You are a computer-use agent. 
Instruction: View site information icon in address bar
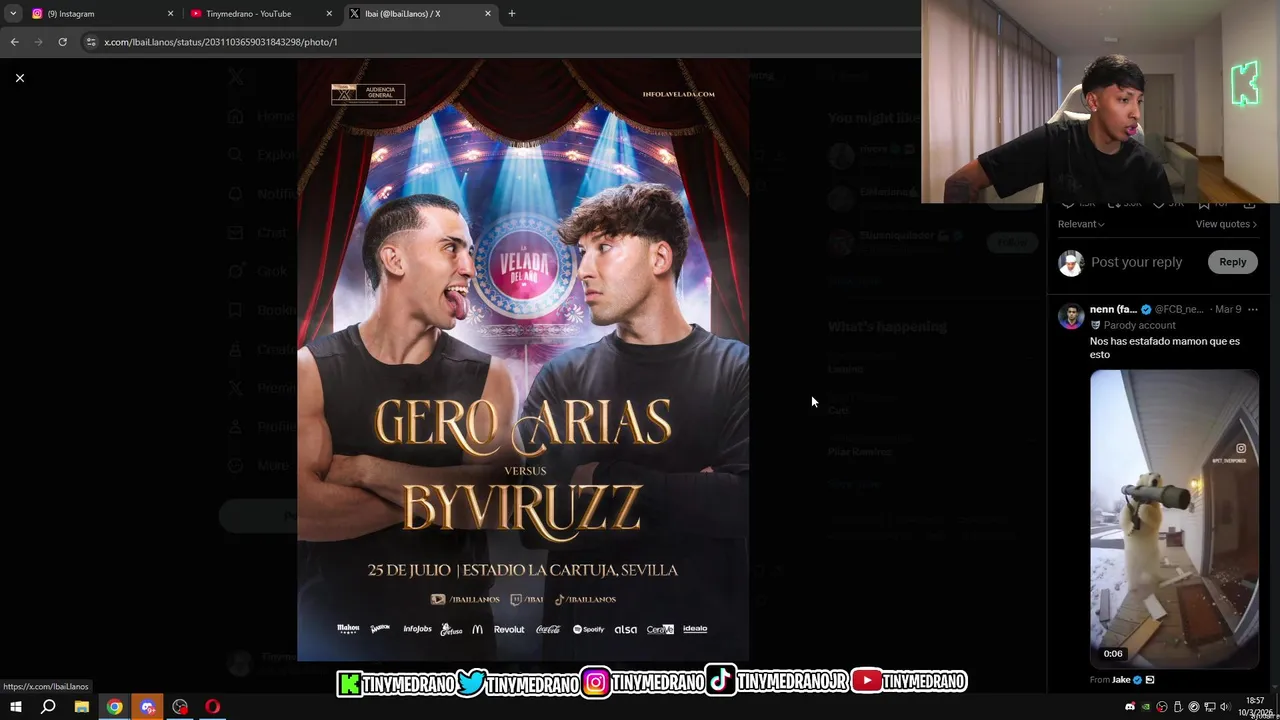click(91, 42)
